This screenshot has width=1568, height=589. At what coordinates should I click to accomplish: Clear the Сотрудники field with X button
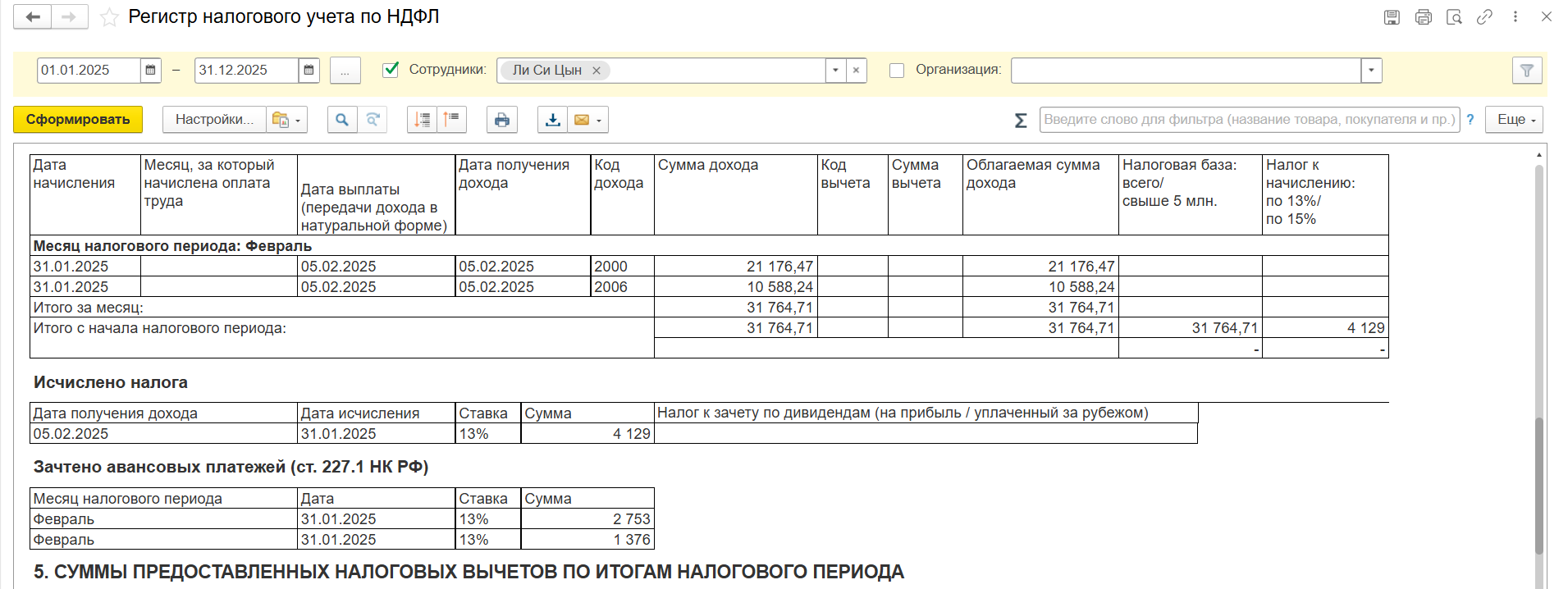coord(856,71)
